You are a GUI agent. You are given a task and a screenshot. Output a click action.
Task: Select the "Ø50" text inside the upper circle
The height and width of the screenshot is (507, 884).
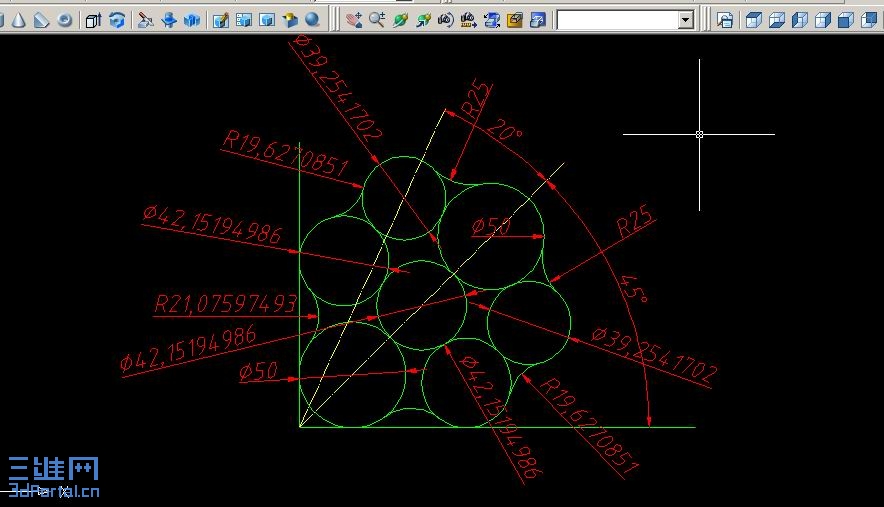pyautogui.click(x=490, y=226)
